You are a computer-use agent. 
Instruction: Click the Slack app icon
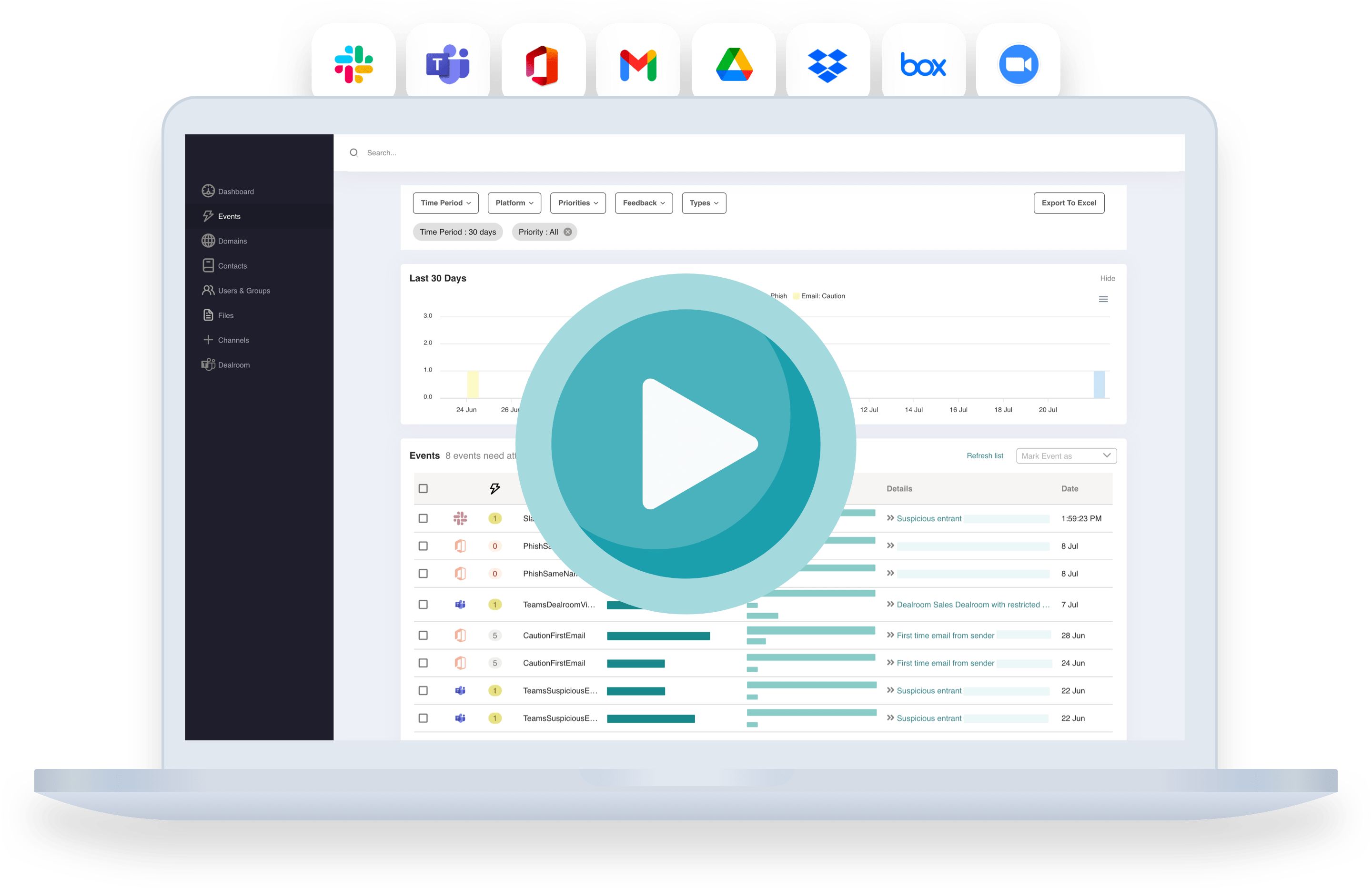353,65
